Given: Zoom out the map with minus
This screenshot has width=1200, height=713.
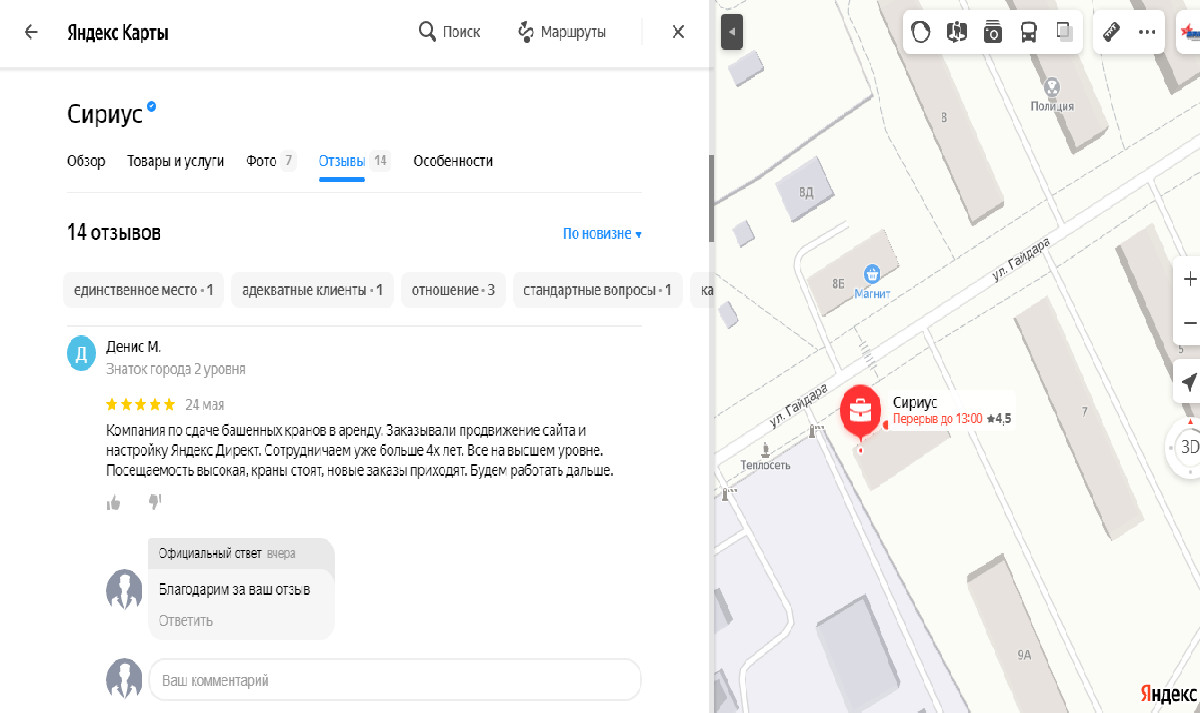Looking at the screenshot, I should point(1189,323).
